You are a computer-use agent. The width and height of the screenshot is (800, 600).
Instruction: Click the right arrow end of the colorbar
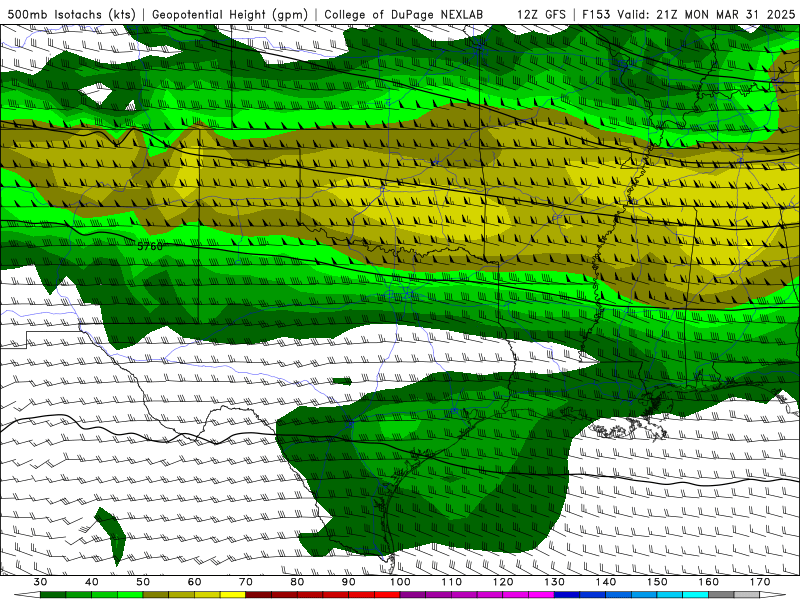(772, 595)
